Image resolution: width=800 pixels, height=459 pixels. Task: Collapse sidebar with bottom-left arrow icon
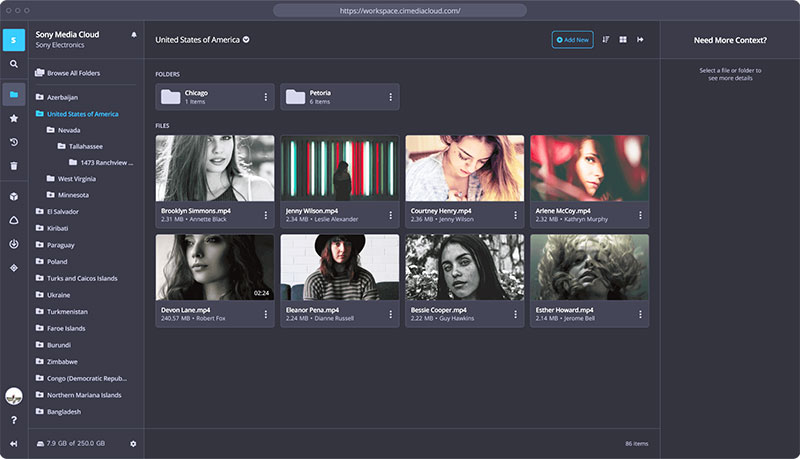14,444
